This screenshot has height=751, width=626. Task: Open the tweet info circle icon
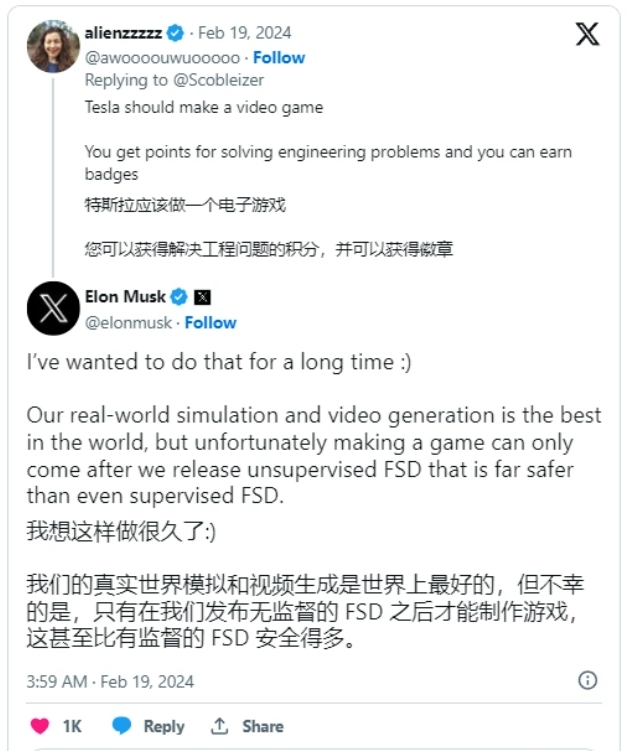[588, 680]
